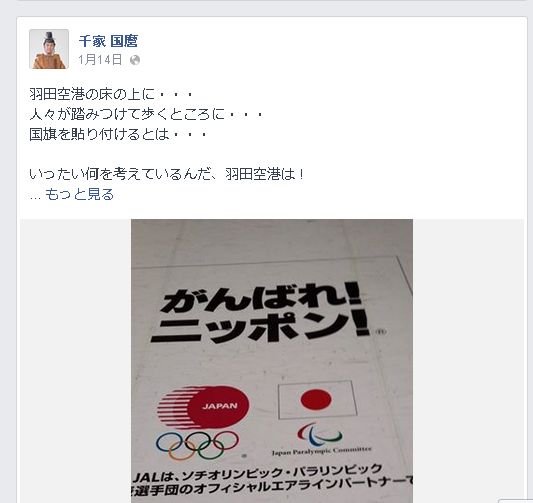Click the Japanese flag in the photo
This screenshot has width=533, height=503.
[x=317, y=400]
